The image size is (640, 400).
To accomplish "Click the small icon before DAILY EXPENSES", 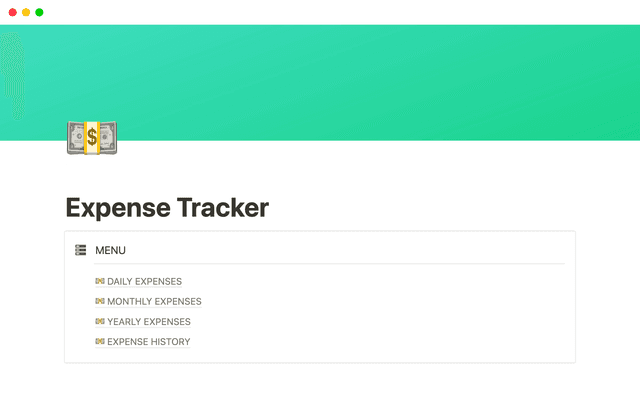I will pyautogui.click(x=100, y=281).
